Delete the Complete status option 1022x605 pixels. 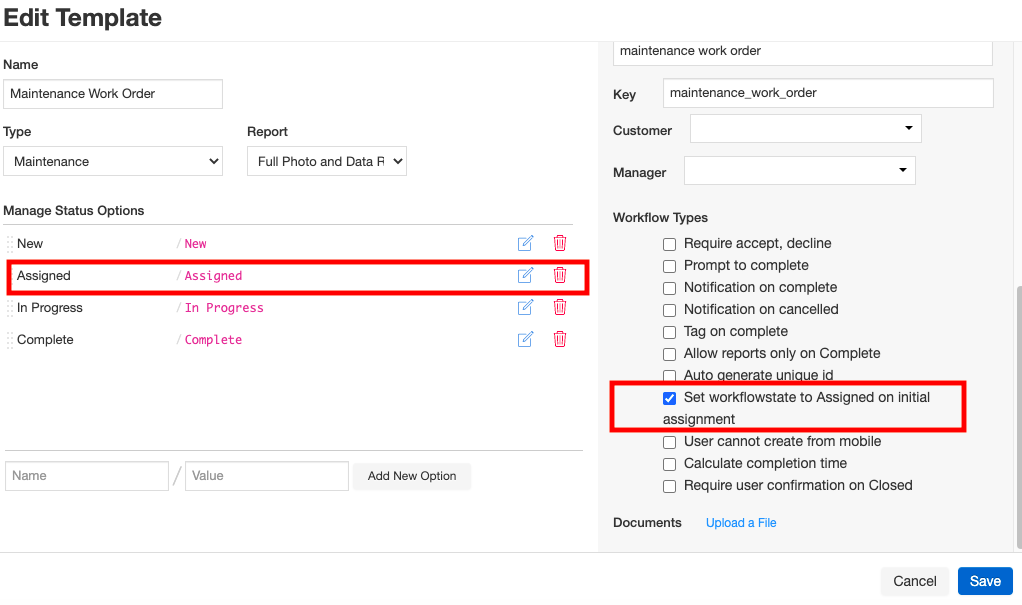560,339
